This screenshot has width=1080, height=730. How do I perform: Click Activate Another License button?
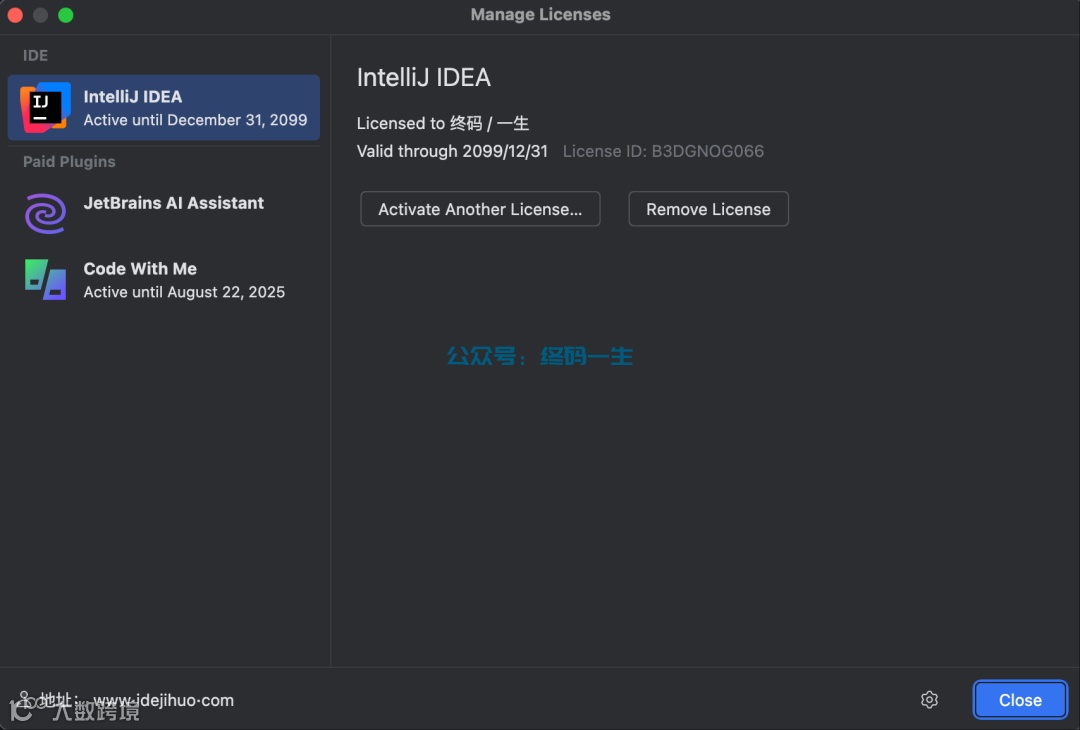(x=480, y=209)
